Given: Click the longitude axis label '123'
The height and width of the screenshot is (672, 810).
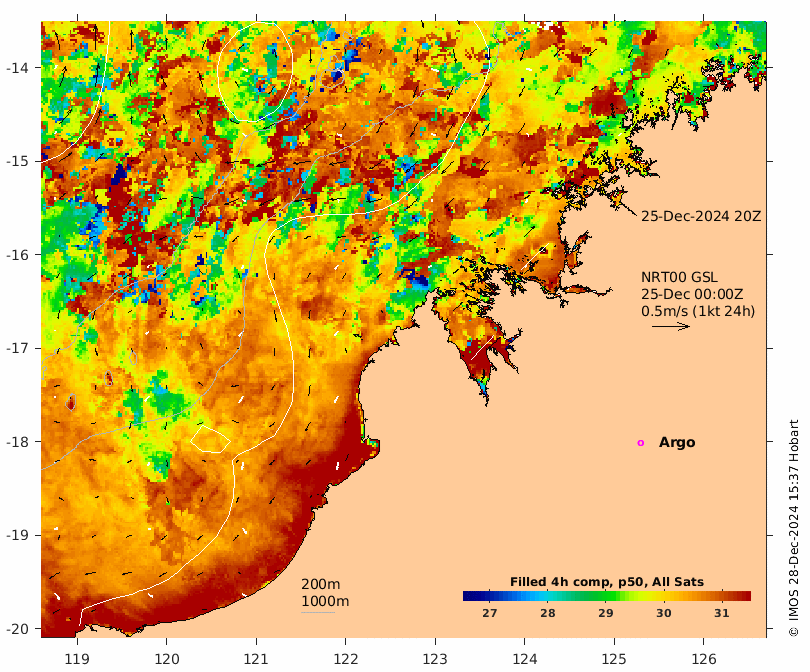Looking at the screenshot, I should [435, 660].
